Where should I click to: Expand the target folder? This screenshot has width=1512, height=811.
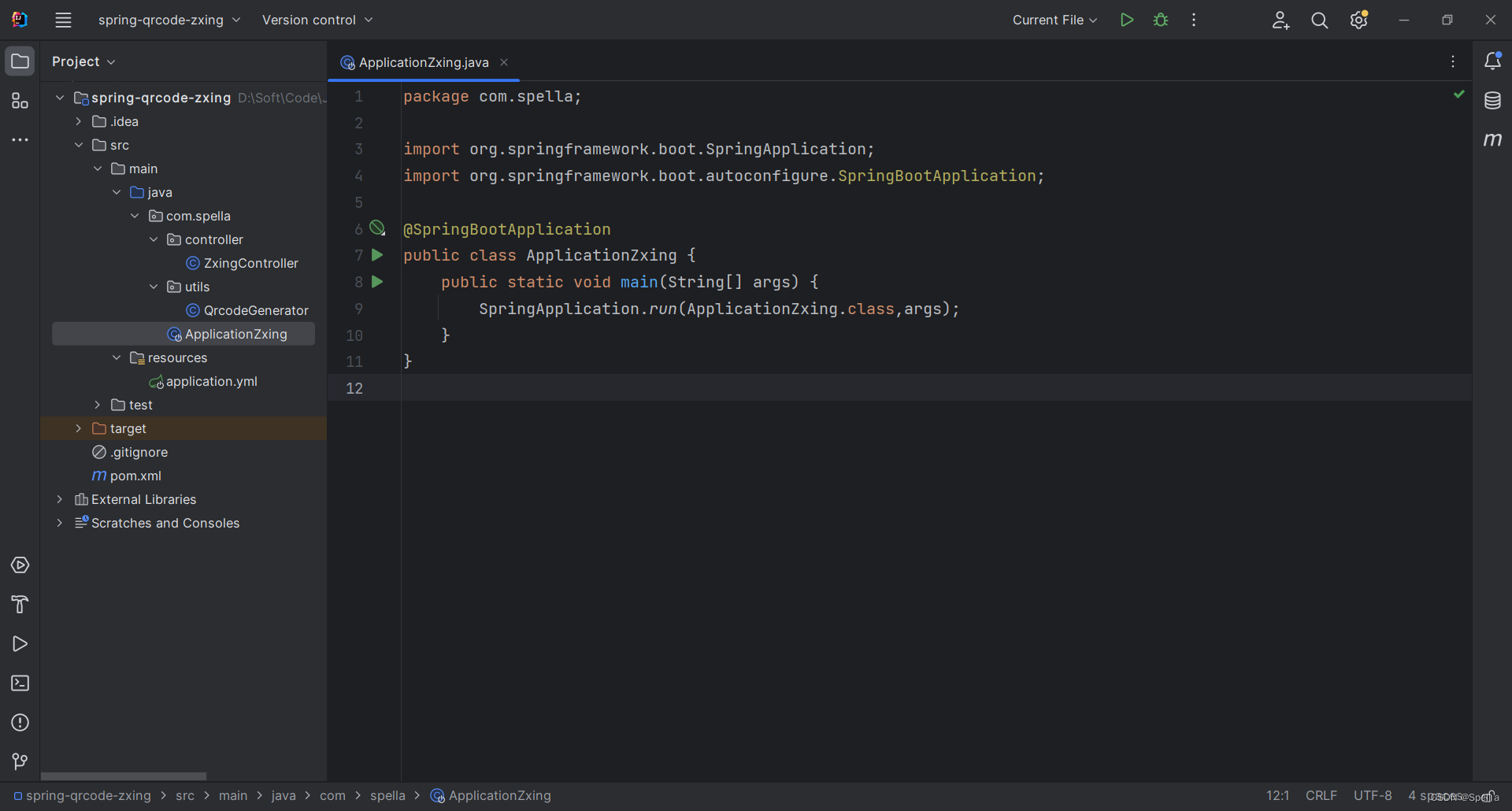tap(79, 428)
